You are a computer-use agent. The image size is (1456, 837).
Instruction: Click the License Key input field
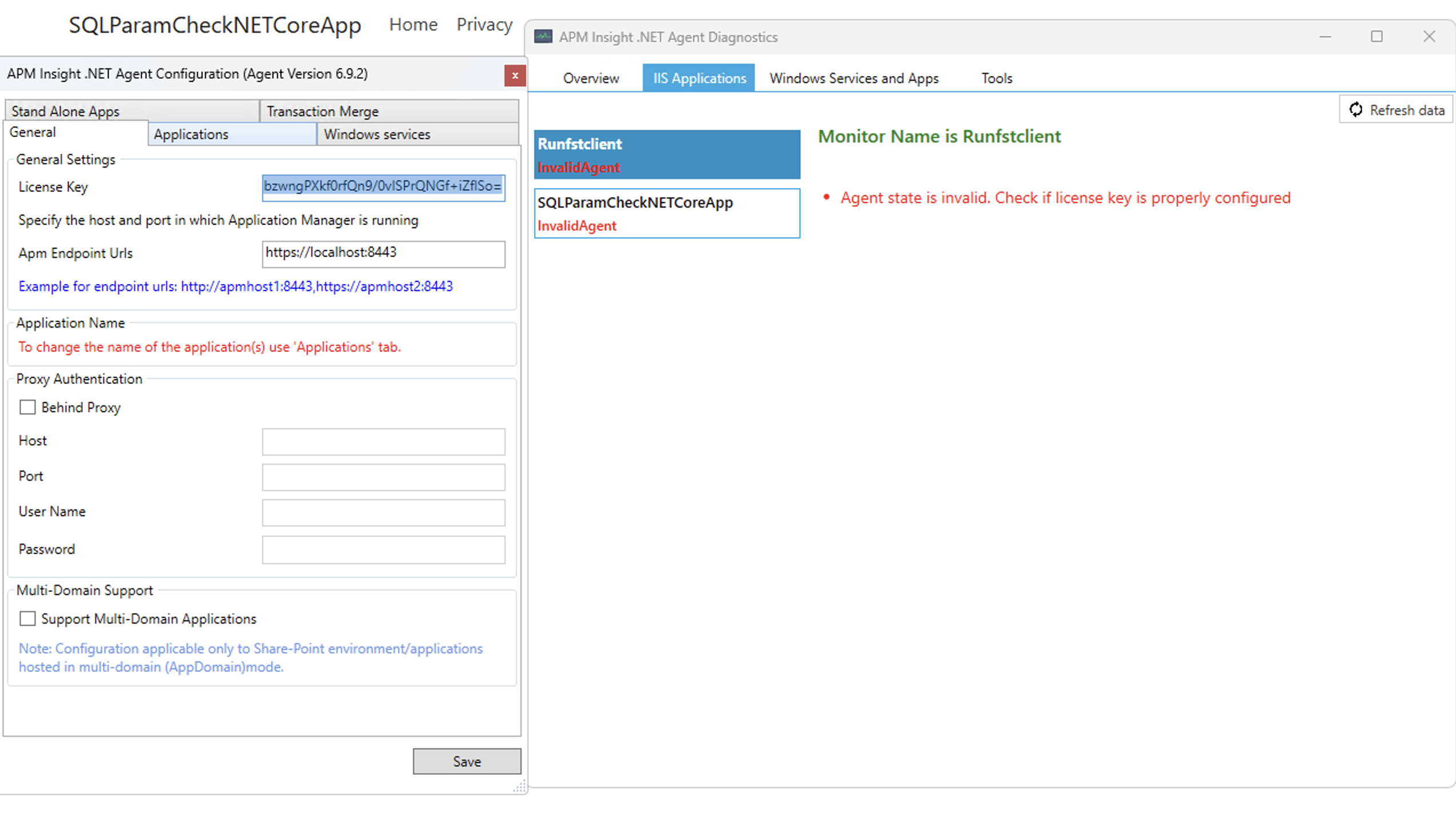pyautogui.click(x=383, y=187)
